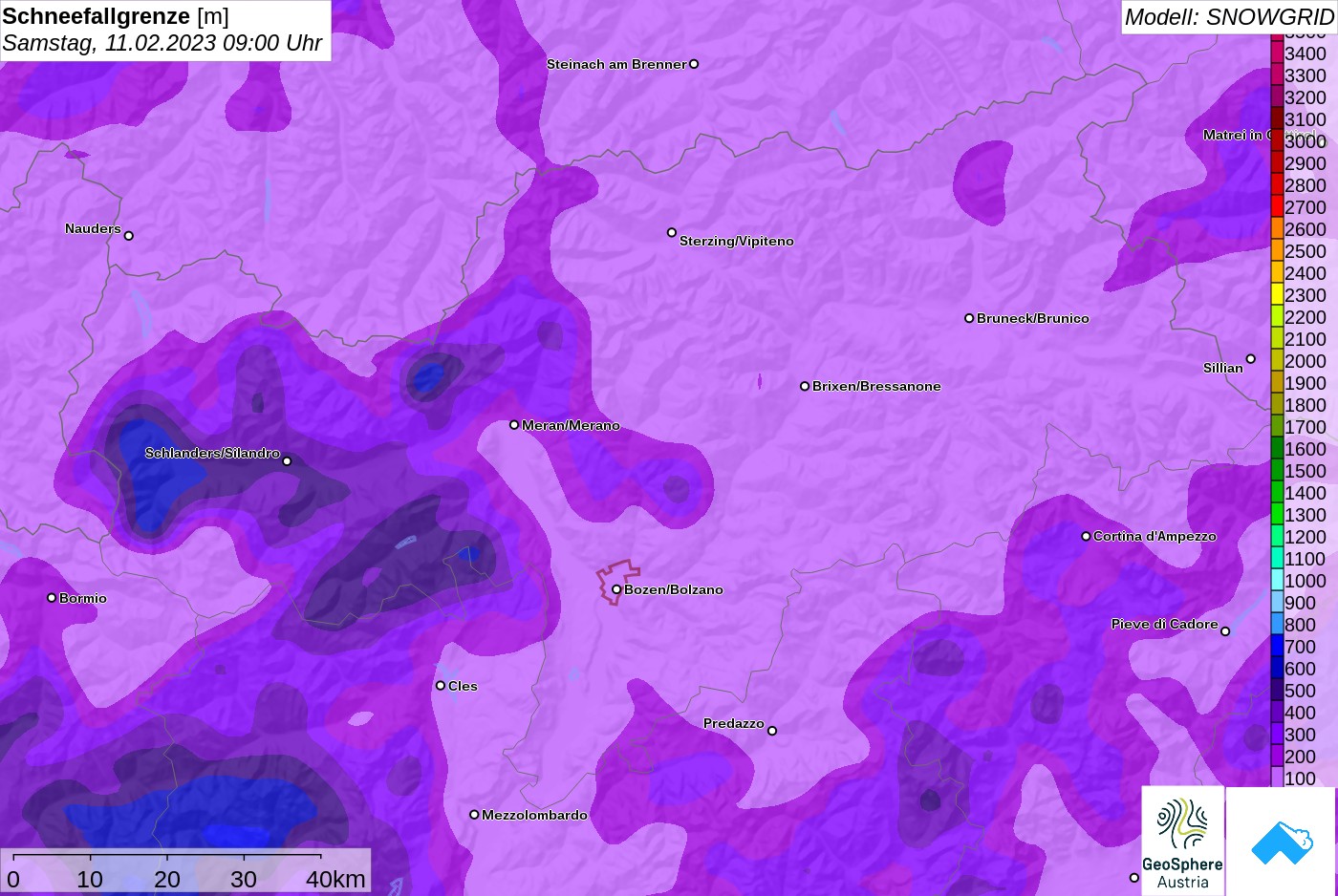Select the 100 m light purple swatch

tap(1277, 778)
